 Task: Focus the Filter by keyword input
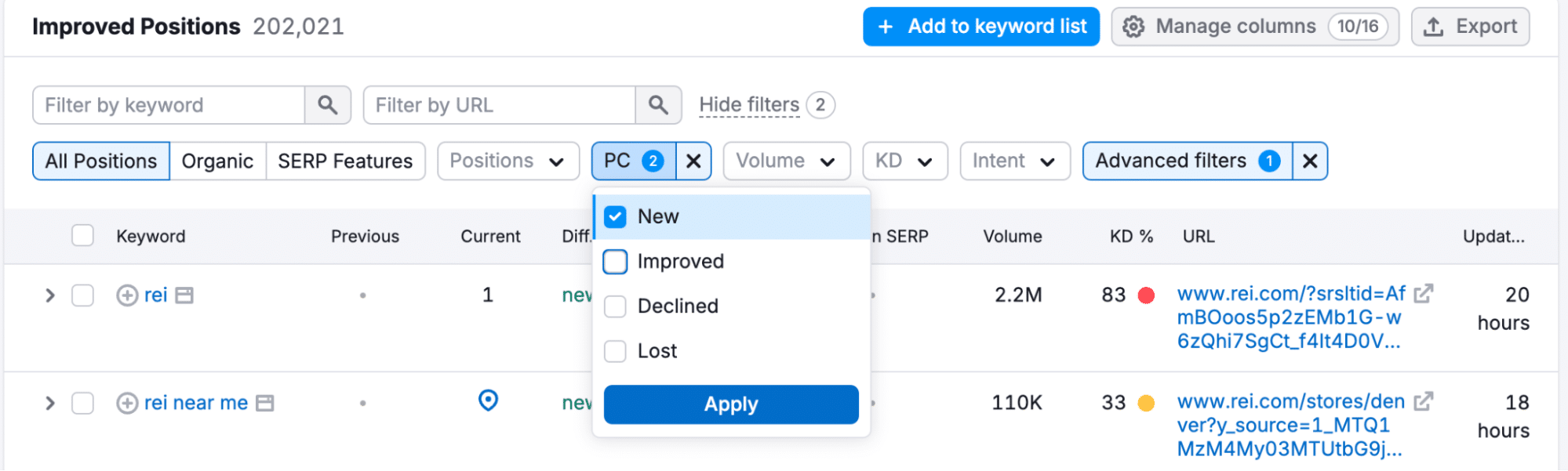pos(169,105)
